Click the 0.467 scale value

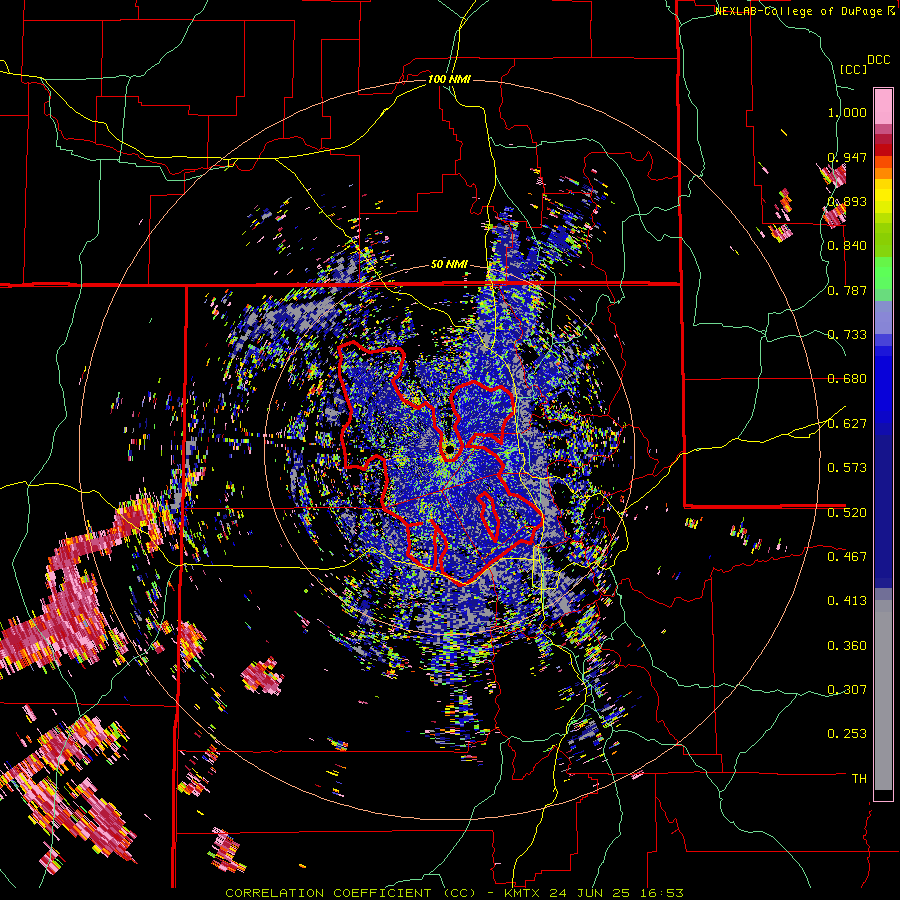tap(847, 556)
